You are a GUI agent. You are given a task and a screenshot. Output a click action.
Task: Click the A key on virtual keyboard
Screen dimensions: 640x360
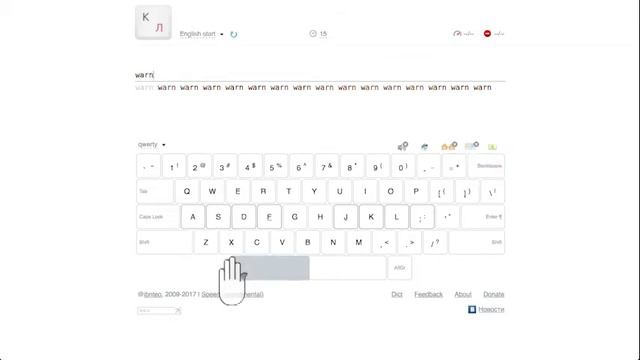193,217
